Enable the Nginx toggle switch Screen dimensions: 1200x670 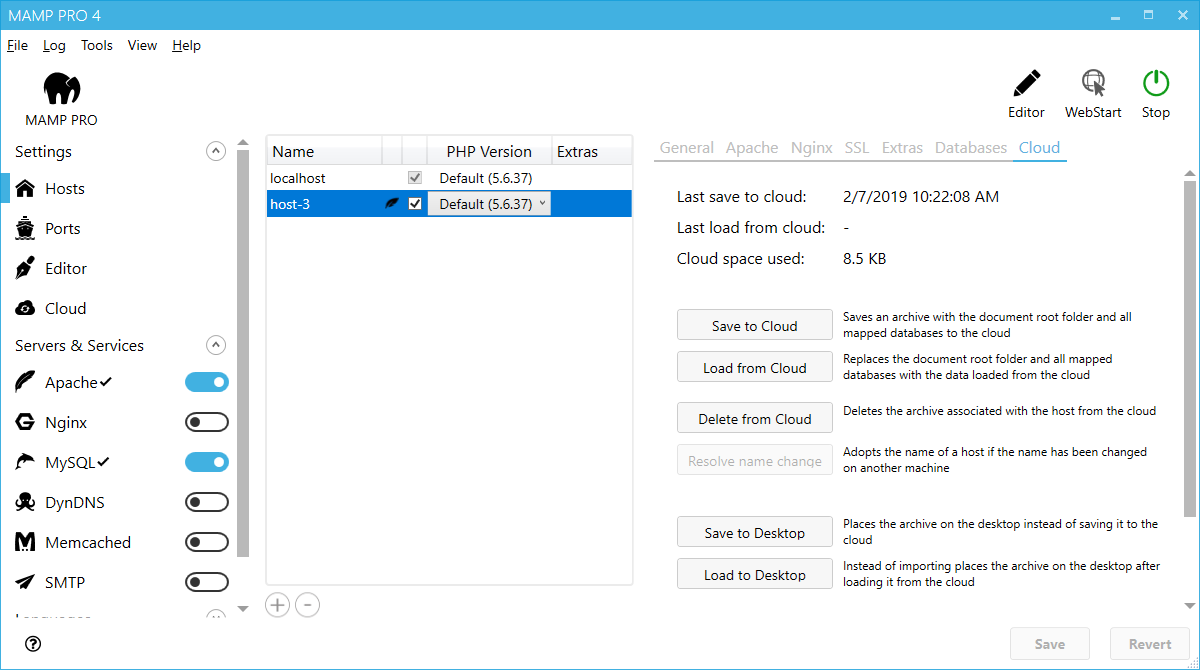(207, 422)
